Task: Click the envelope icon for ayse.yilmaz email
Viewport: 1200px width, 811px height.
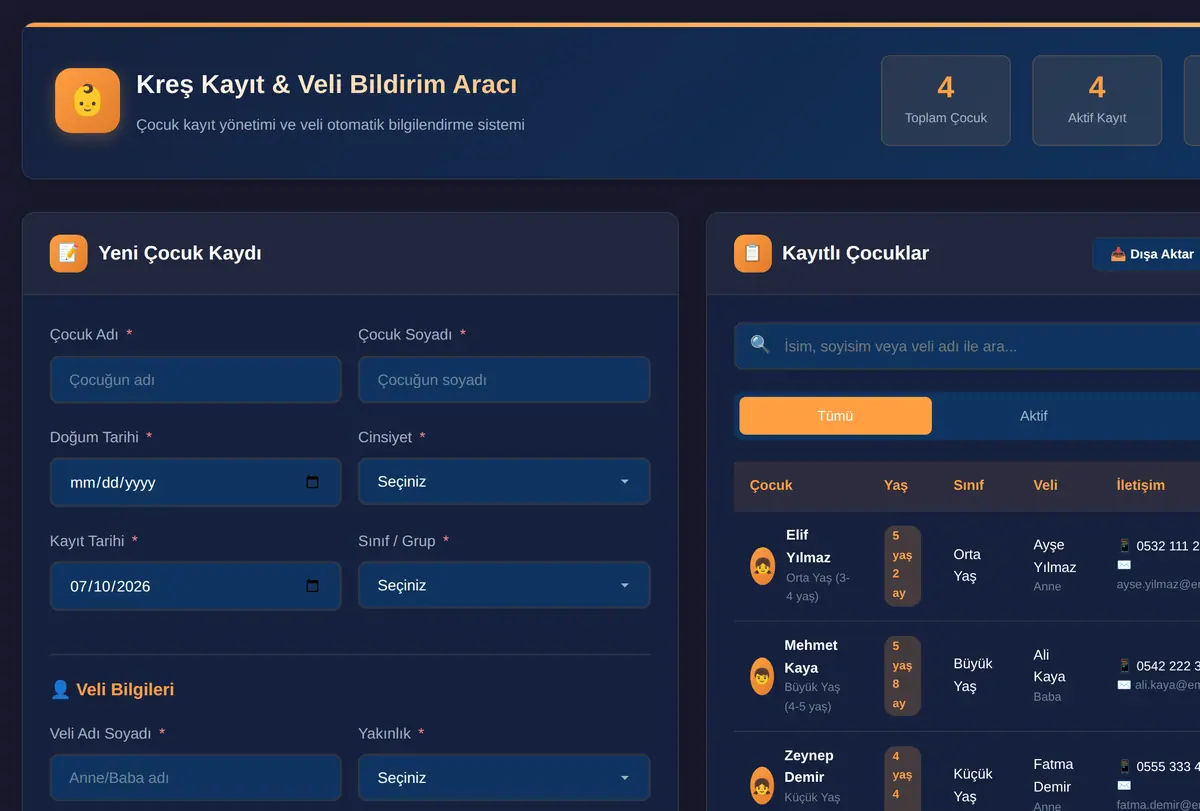Action: coord(1124,565)
